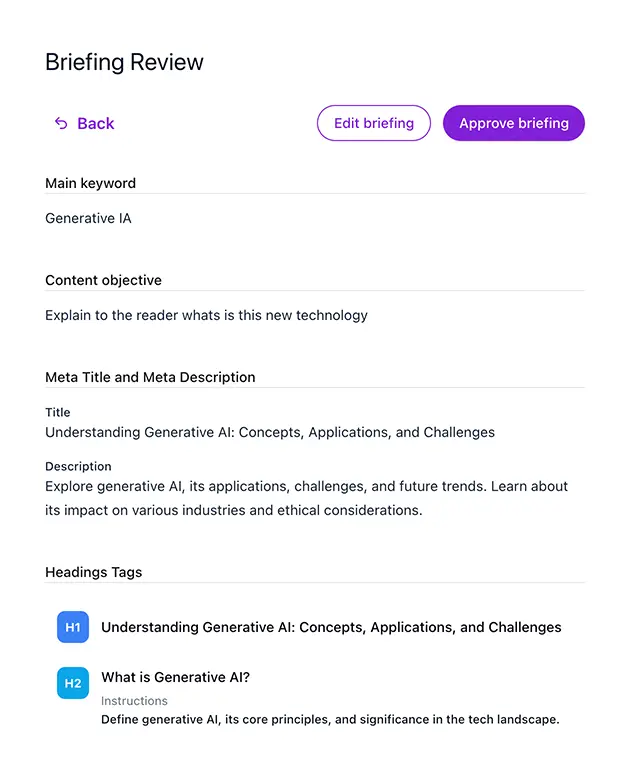Click the H2 tag badge
Image resolution: width=632 pixels, height=776 pixels.
[x=73, y=683]
